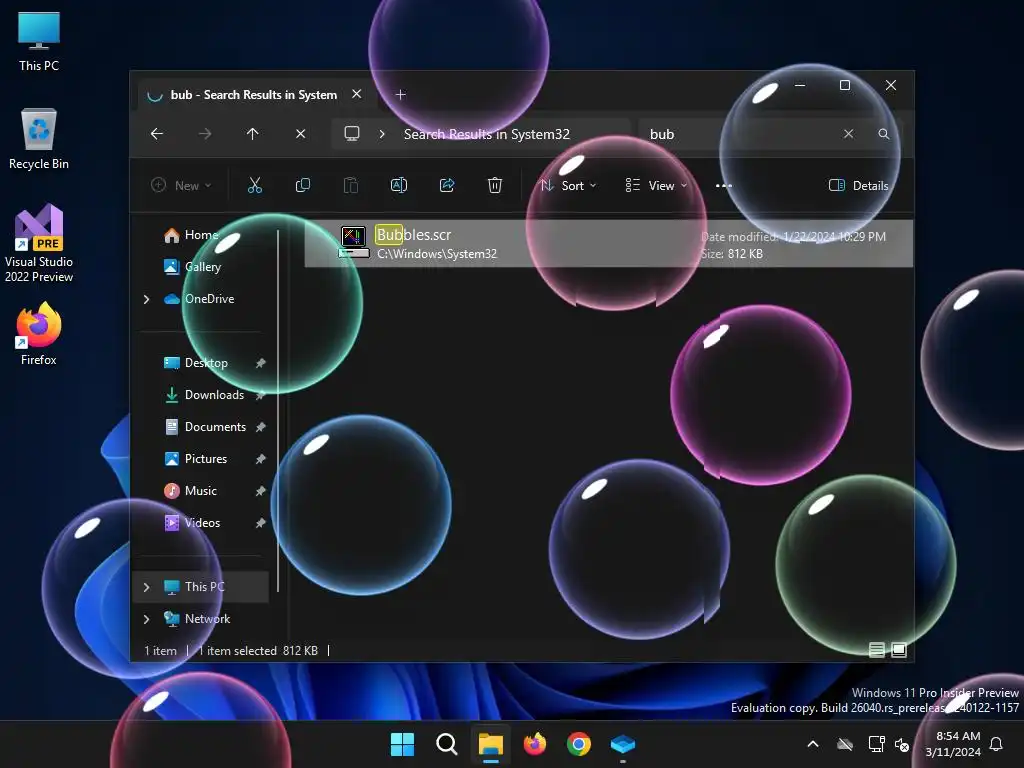1024x768 pixels.
Task: Delete the selected file
Action: coord(495,185)
